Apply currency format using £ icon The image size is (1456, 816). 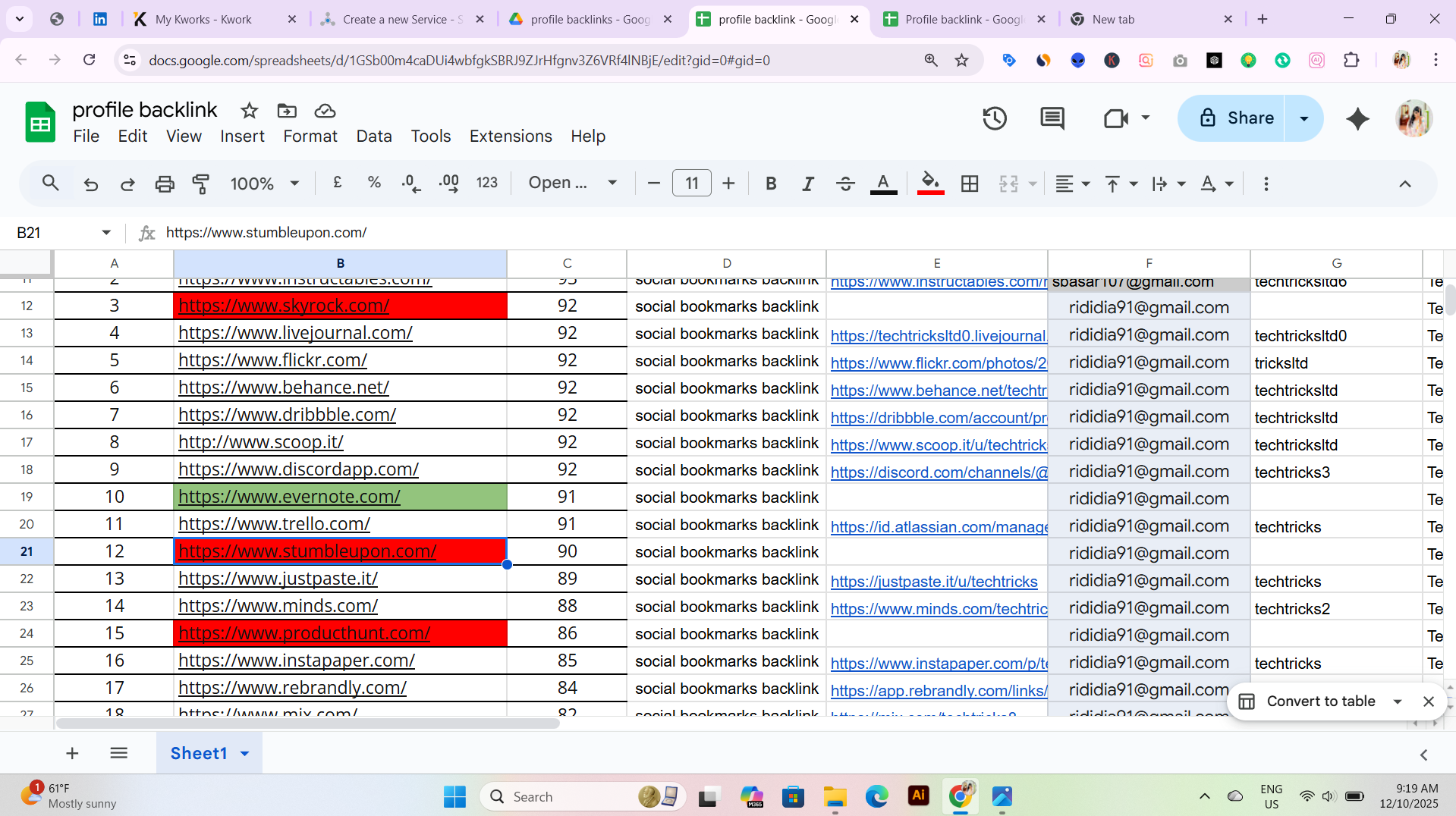pyautogui.click(x=337, y=183)
